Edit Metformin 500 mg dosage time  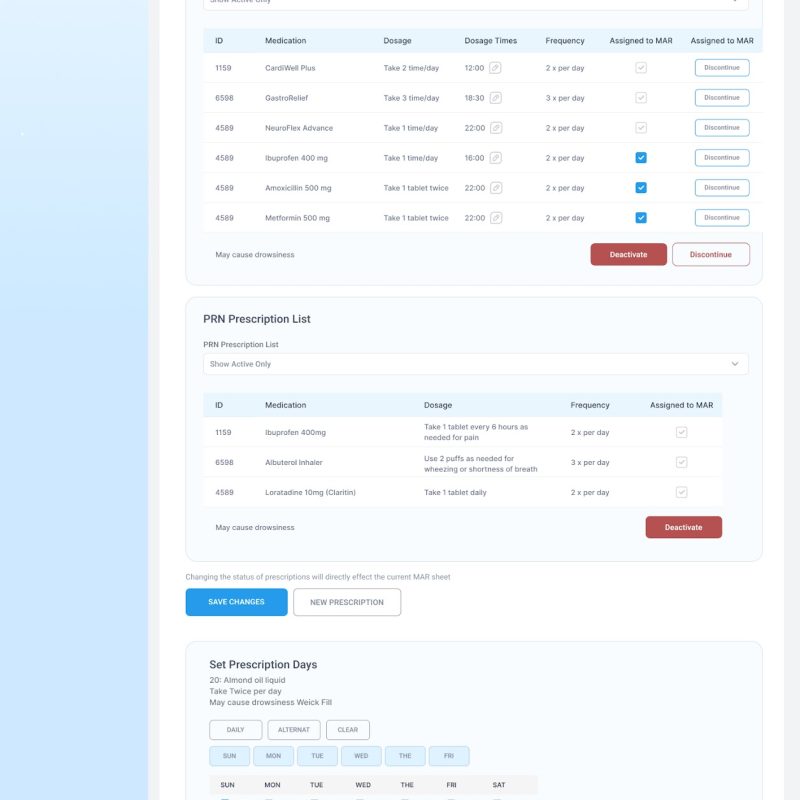tap(496, 218)
